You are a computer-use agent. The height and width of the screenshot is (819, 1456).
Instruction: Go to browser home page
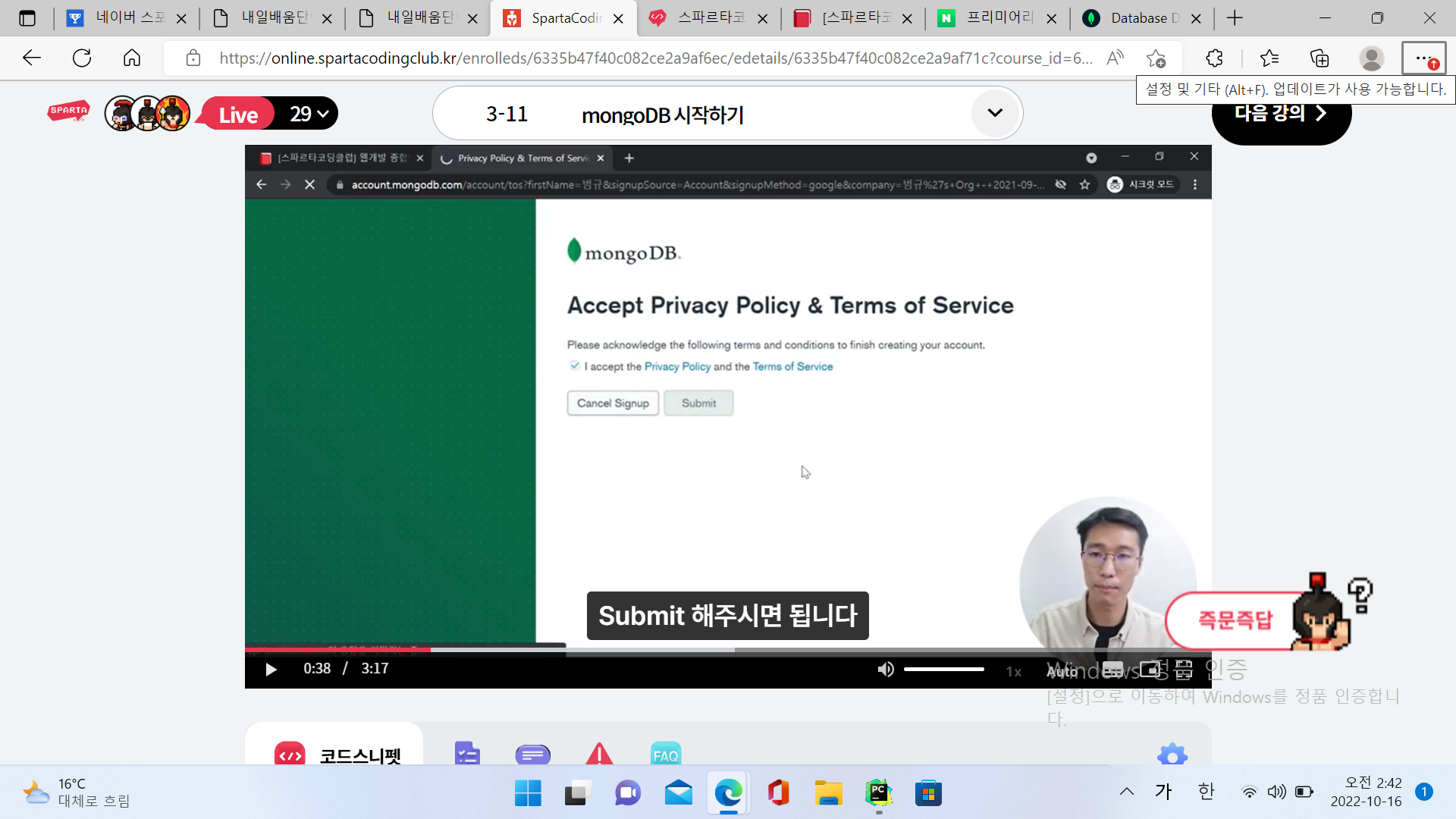(132, 58)
